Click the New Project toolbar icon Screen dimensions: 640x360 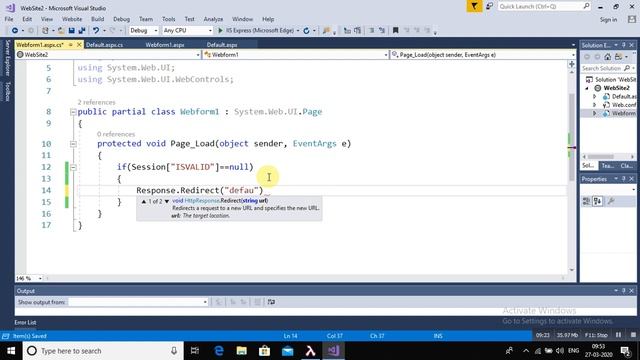[45, 31]
